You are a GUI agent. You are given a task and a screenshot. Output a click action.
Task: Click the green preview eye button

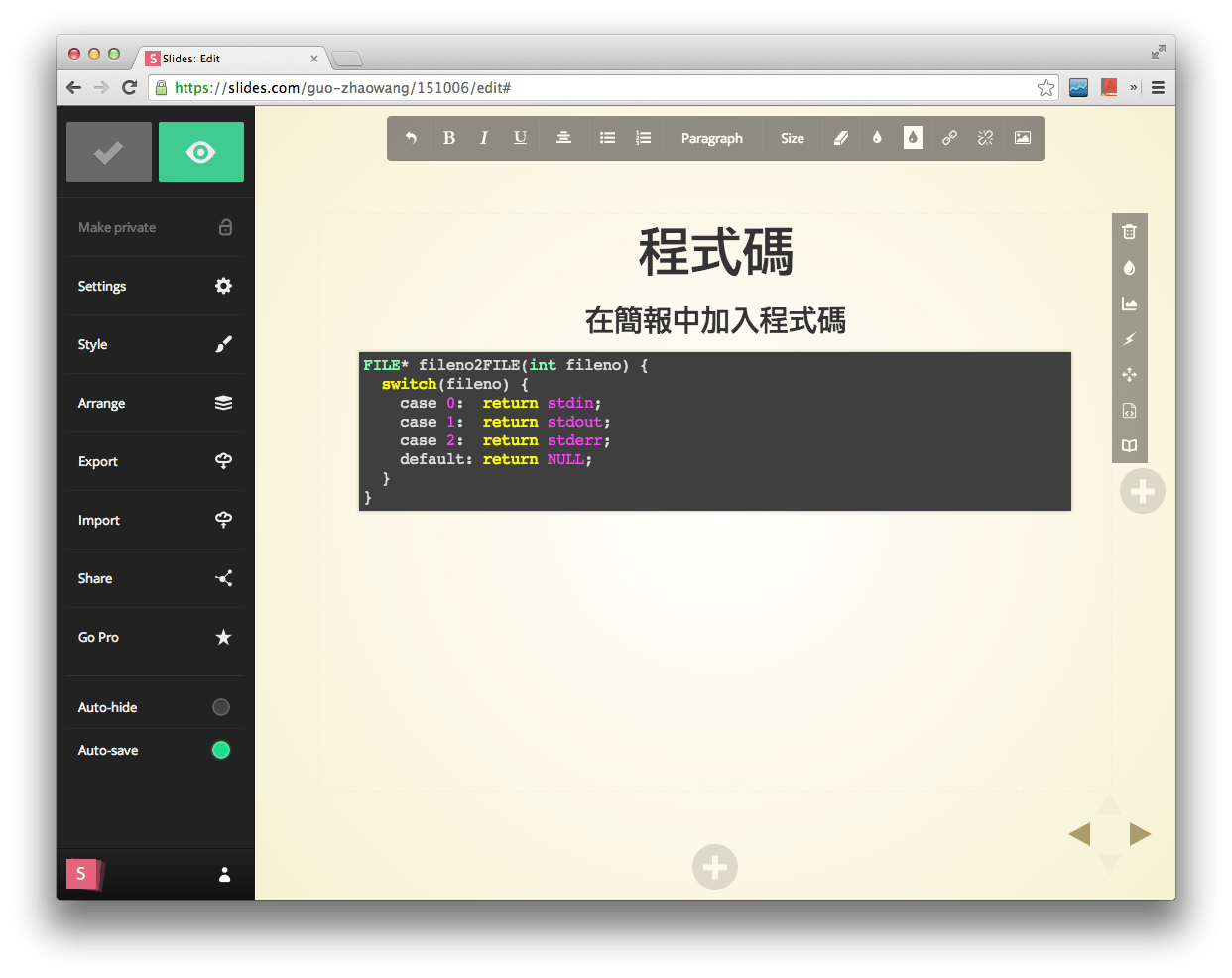pyautogui.click(x=201, y=152)
